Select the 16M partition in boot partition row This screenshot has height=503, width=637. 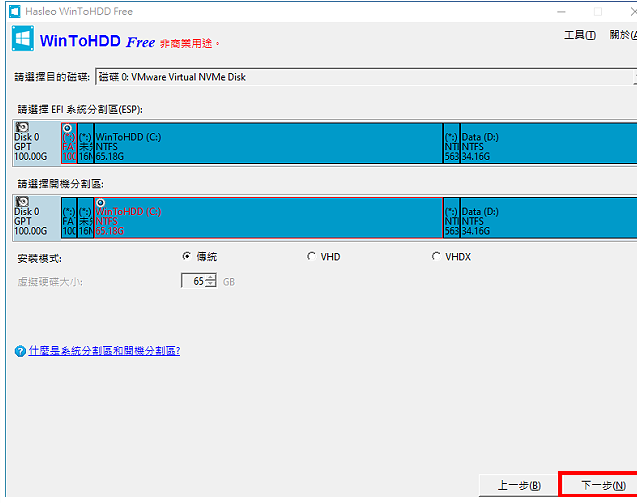85,218
